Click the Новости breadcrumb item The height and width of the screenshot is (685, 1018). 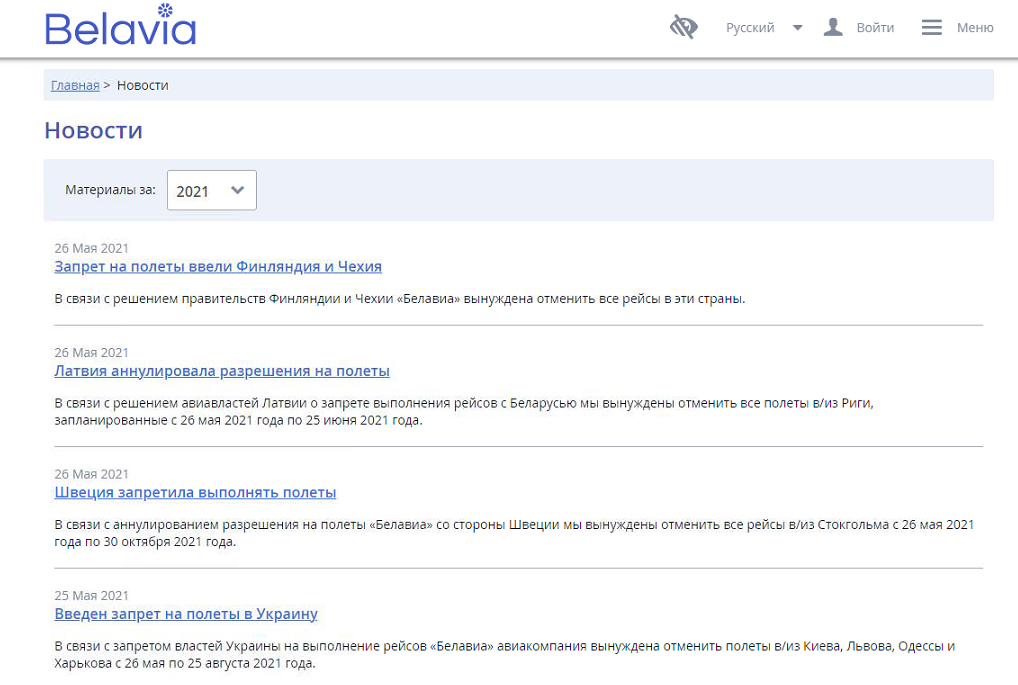[x=143, y=85]
